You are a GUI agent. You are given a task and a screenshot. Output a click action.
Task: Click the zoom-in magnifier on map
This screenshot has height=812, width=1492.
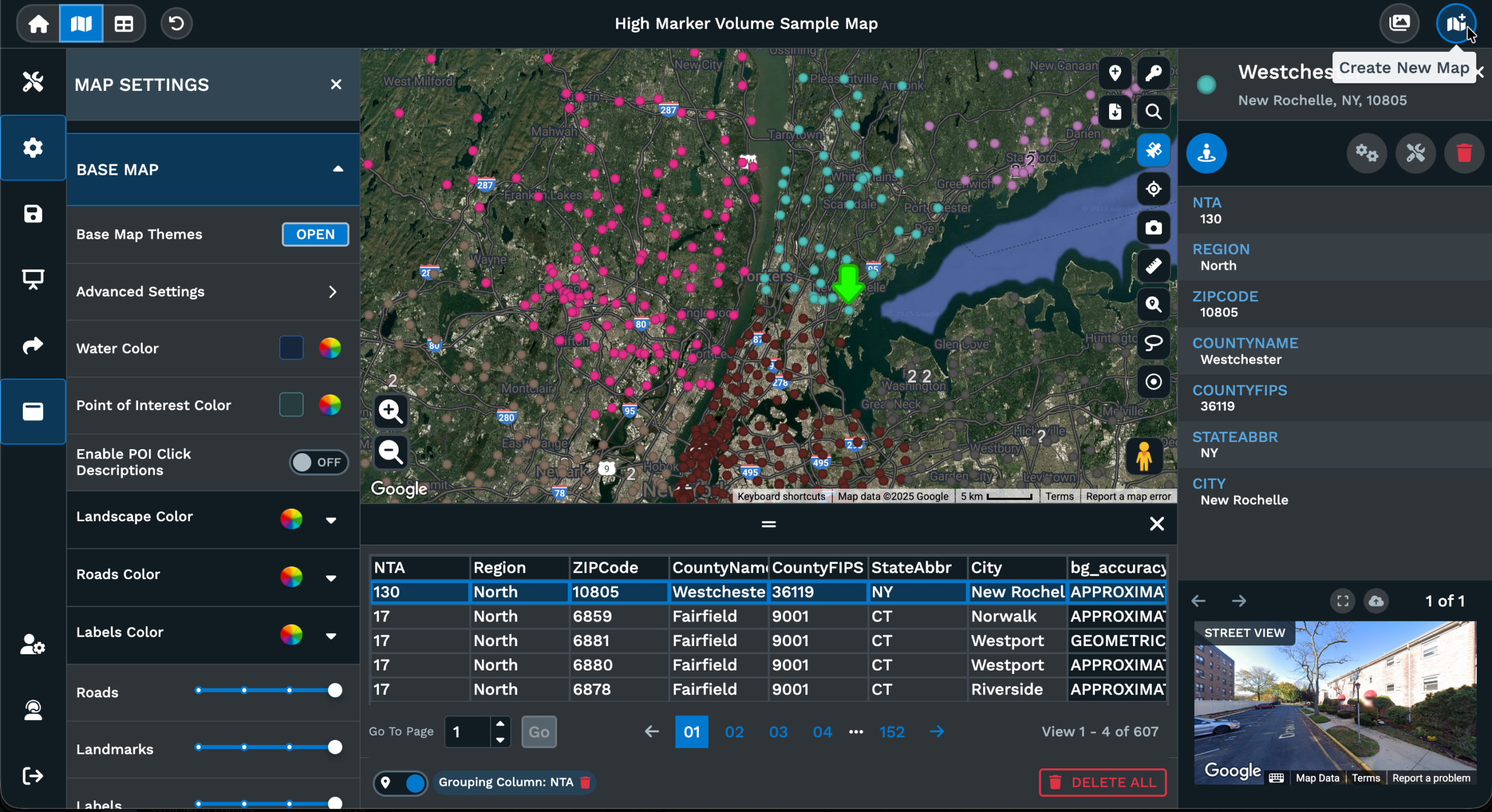(390, 411)
